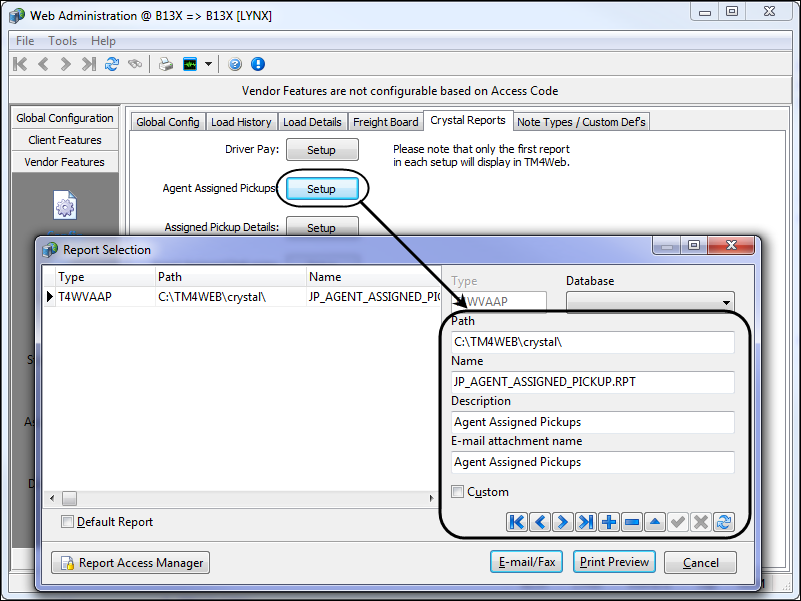Click the Path column header in grid
The height and width of the screenshot is (601, 801).
(x=230, y=277)
